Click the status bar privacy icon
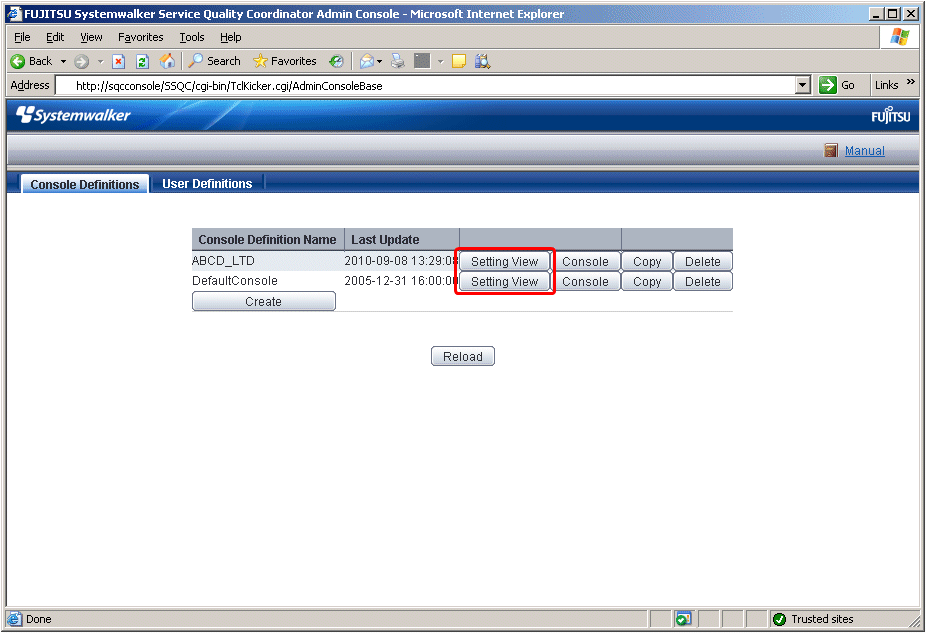926x633 pixels. 683,619
